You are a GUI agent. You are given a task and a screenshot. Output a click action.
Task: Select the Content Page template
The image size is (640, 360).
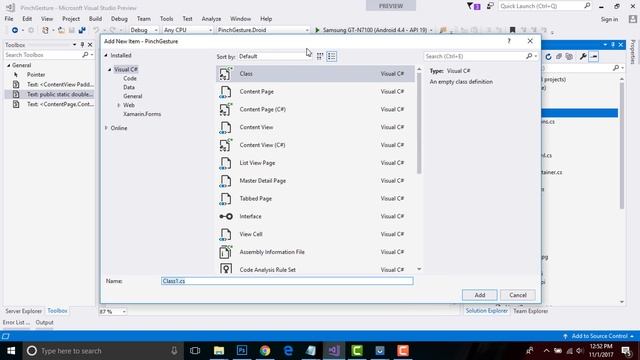pos(315,92)
